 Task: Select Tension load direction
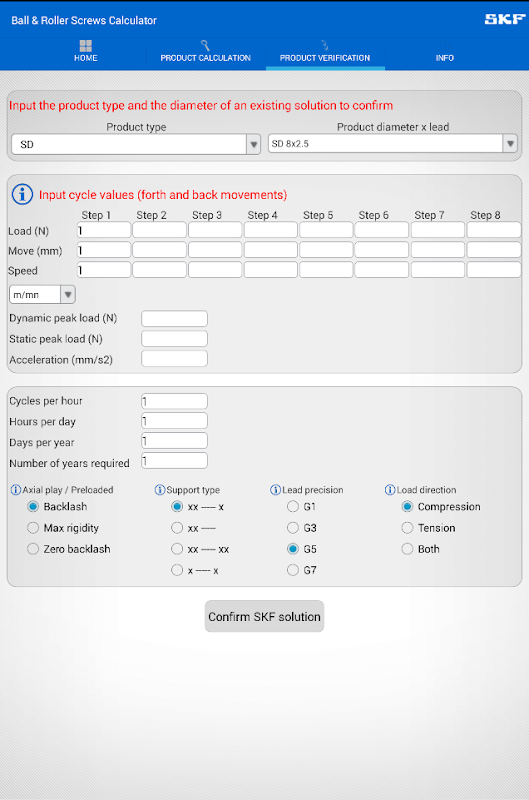(x=428, y=528)
